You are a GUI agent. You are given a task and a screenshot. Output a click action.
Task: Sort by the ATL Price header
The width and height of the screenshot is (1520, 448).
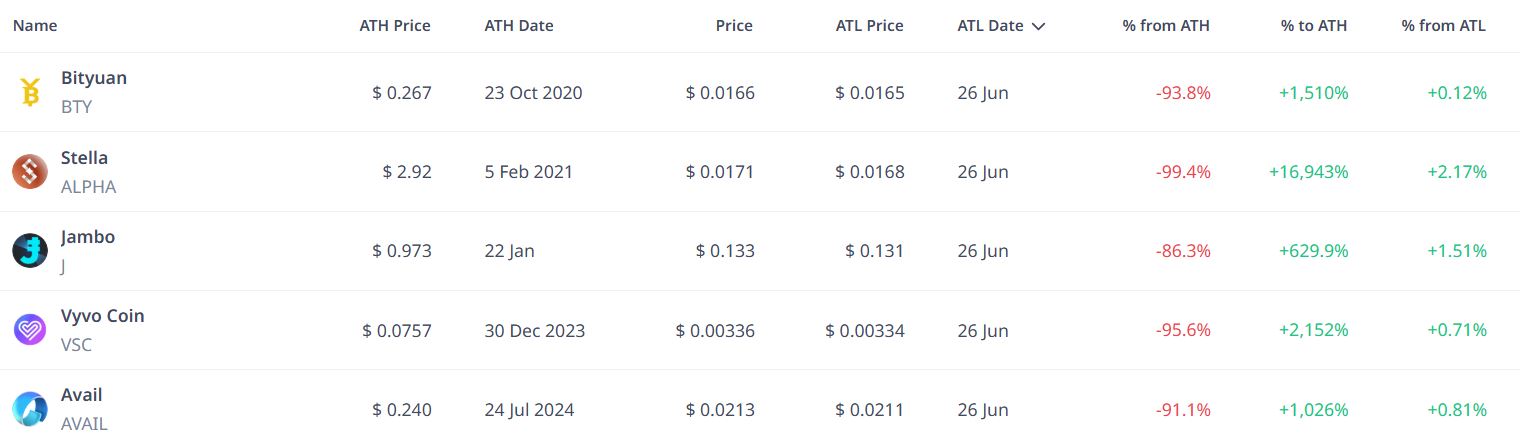tap(870, 26)
